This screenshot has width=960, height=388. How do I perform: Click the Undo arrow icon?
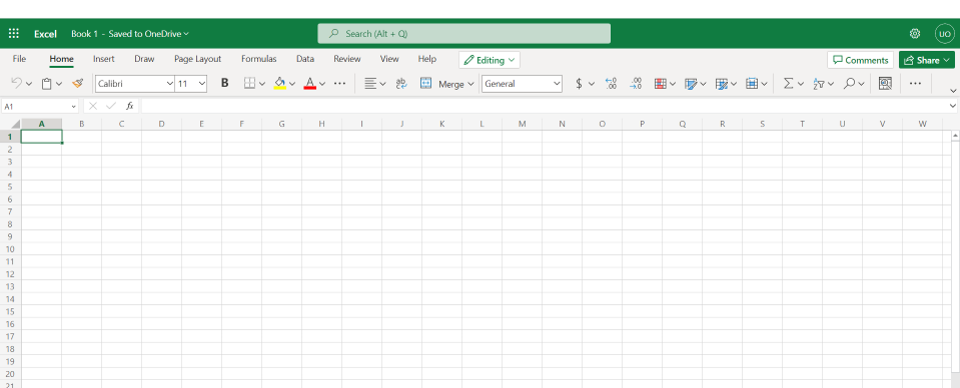point(17,84)
